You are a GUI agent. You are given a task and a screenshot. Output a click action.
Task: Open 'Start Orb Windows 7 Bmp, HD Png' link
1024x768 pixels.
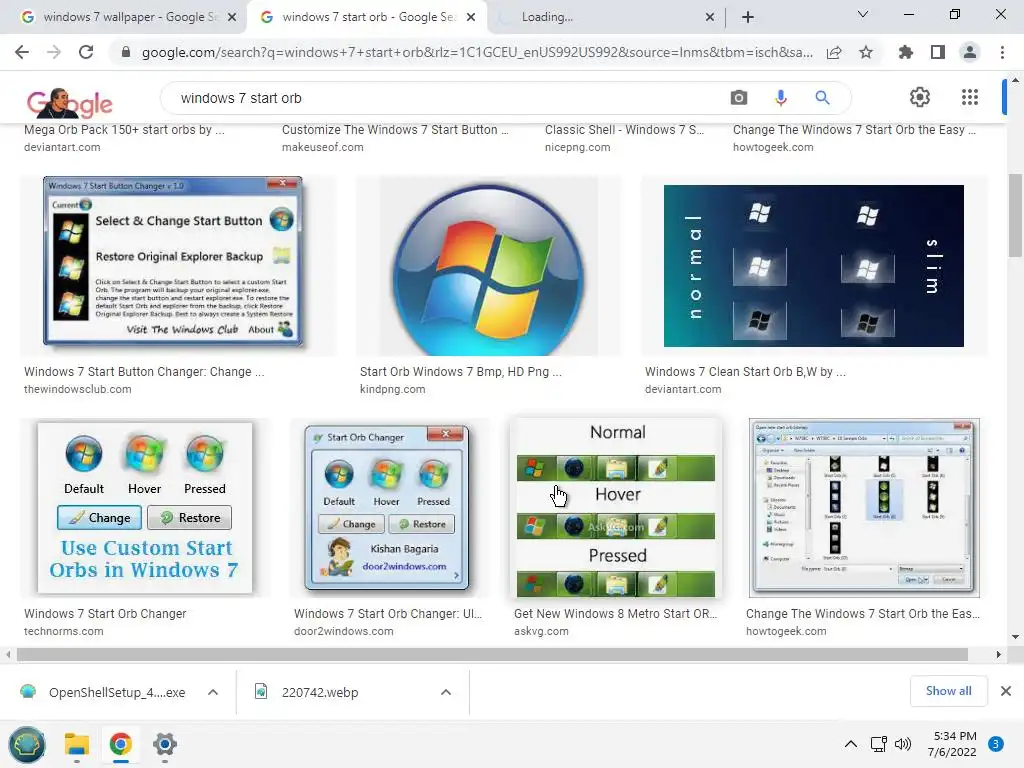[460, 372]
